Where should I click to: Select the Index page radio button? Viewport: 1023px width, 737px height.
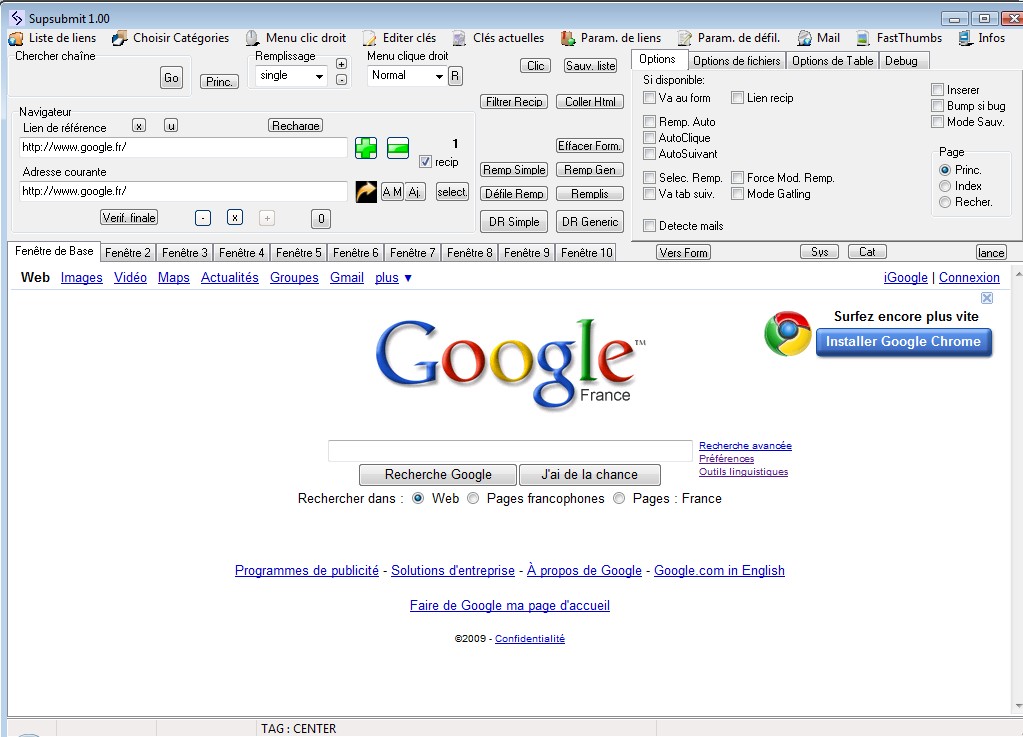[x=944, y=186]
